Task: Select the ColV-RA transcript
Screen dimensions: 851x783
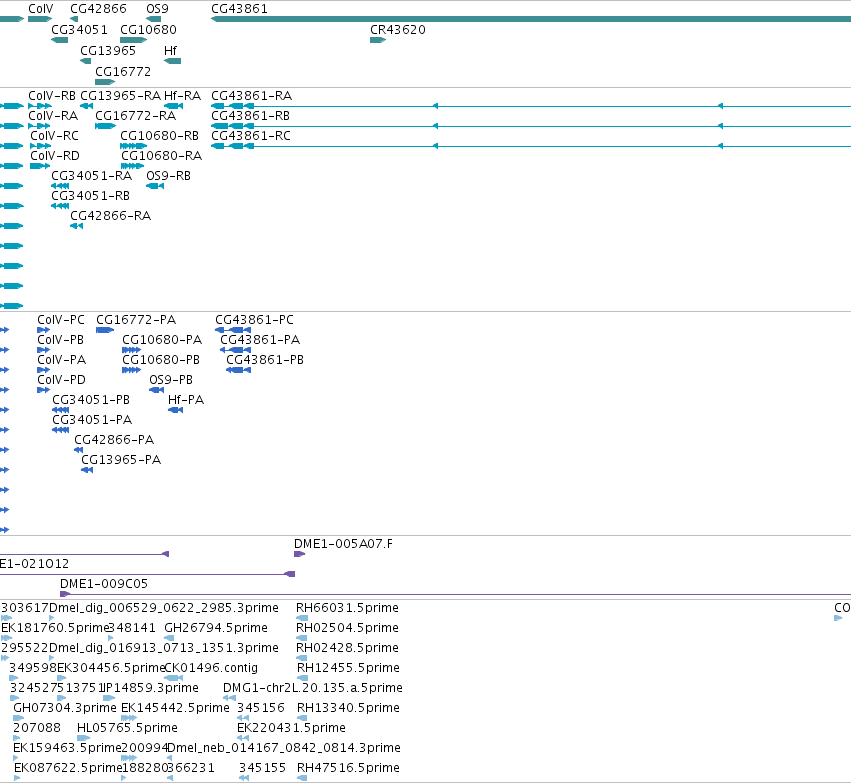Action: pos(39,126)
